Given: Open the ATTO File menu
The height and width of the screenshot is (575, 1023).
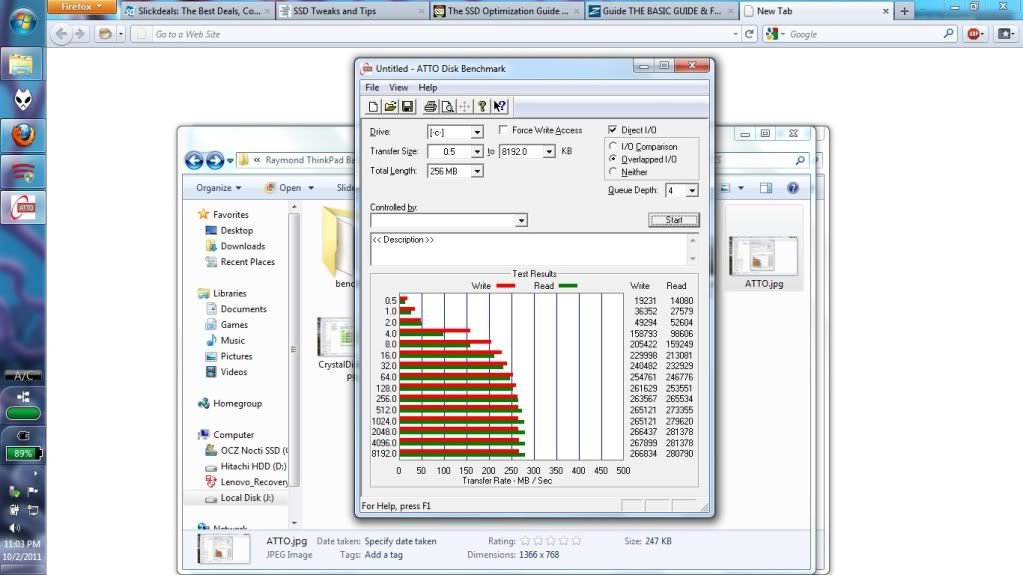Looking at the screenshot, I should point(372,87).
